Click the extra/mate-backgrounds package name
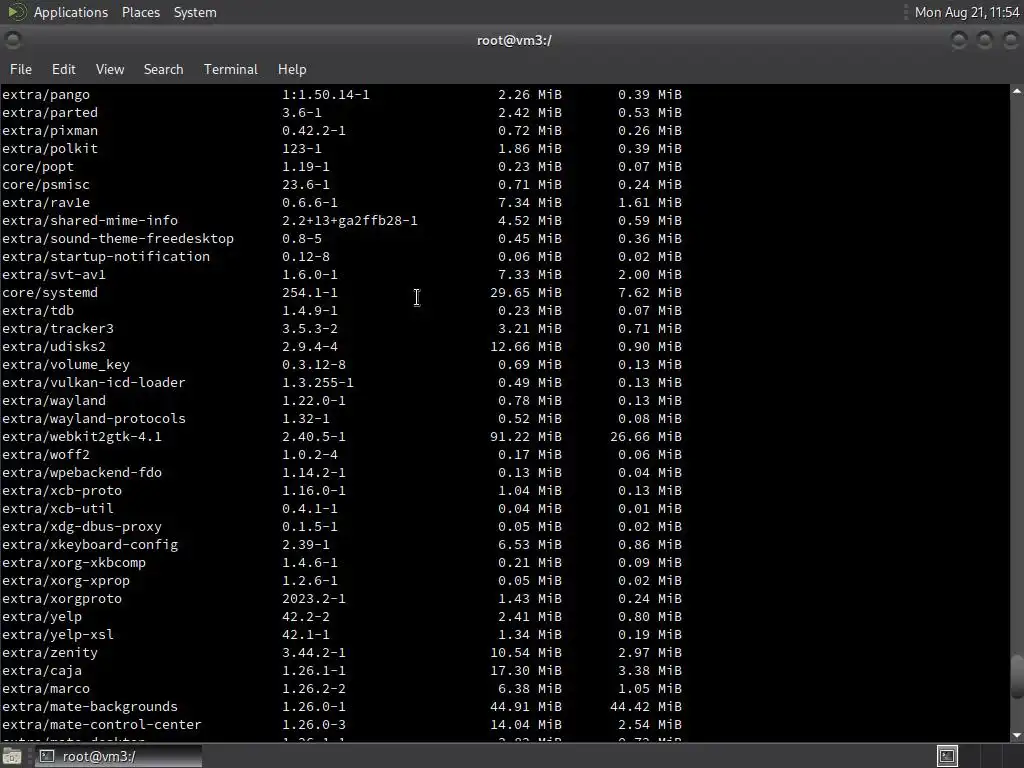 point(90,707)
